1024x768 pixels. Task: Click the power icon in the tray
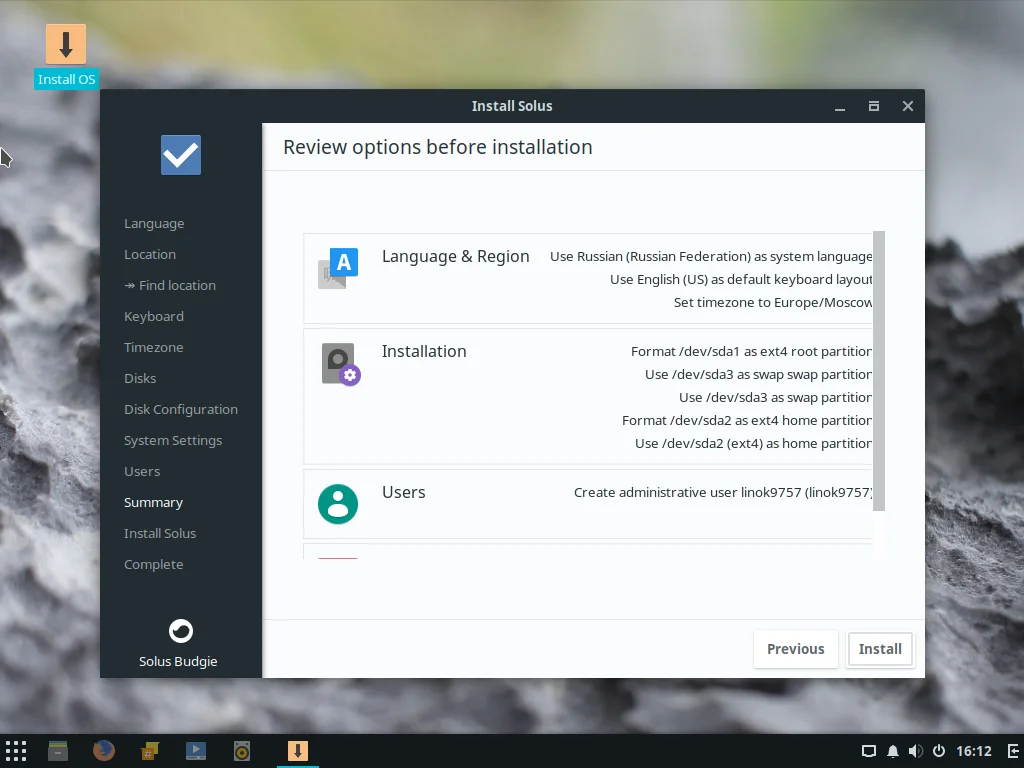pyautogui.click(x=939, y=751)
